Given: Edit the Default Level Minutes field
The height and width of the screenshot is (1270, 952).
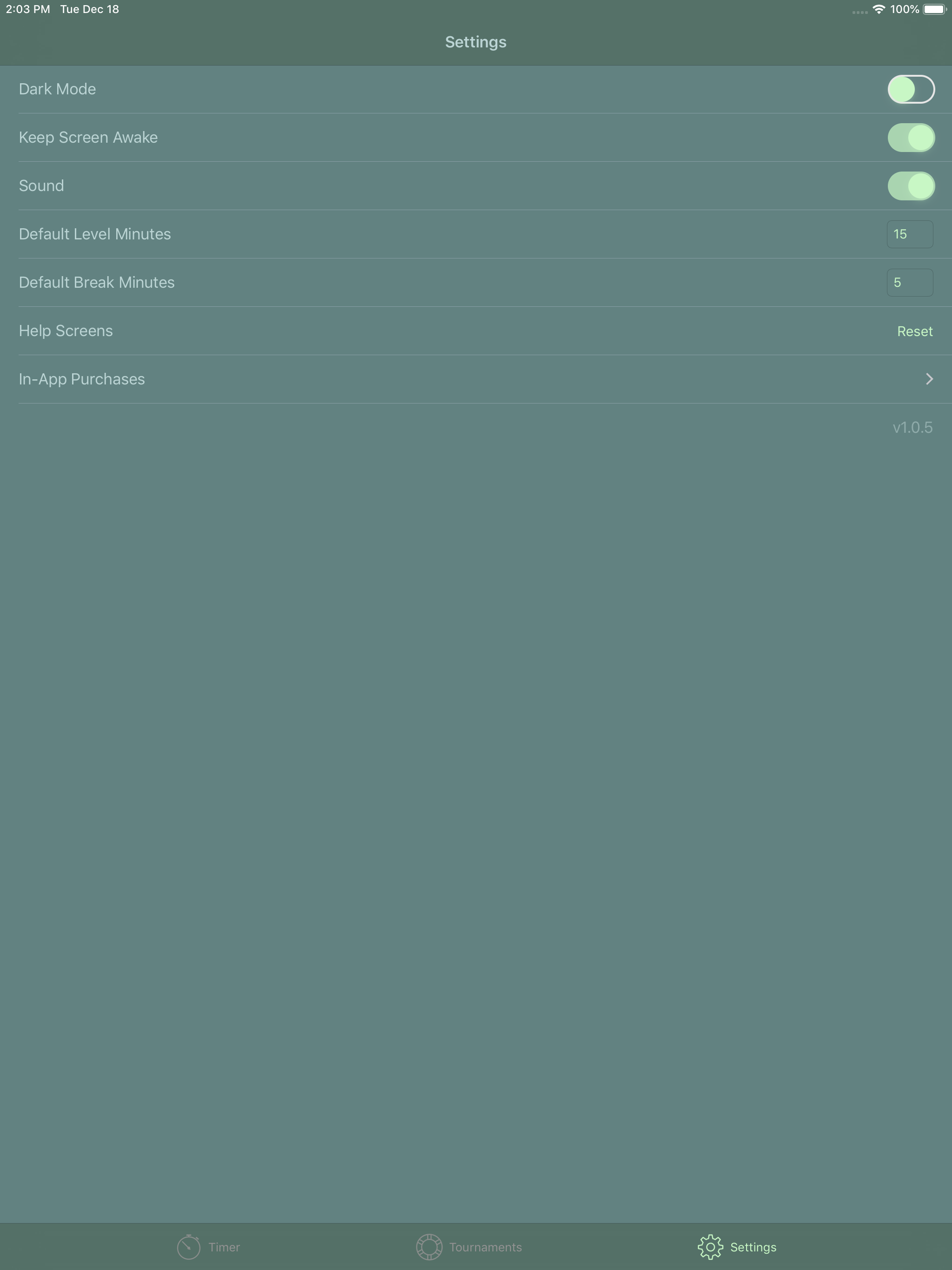Looking at the screenshot, I should [x=910, y=234].
